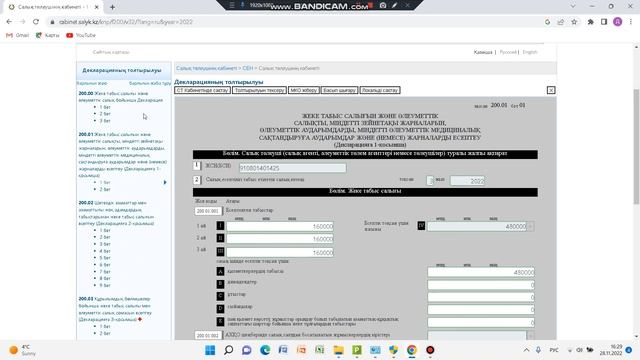Open a new browser tab
Image resolution: width=640 pixels, height=360 pixels.
click(x=112, y=7)
